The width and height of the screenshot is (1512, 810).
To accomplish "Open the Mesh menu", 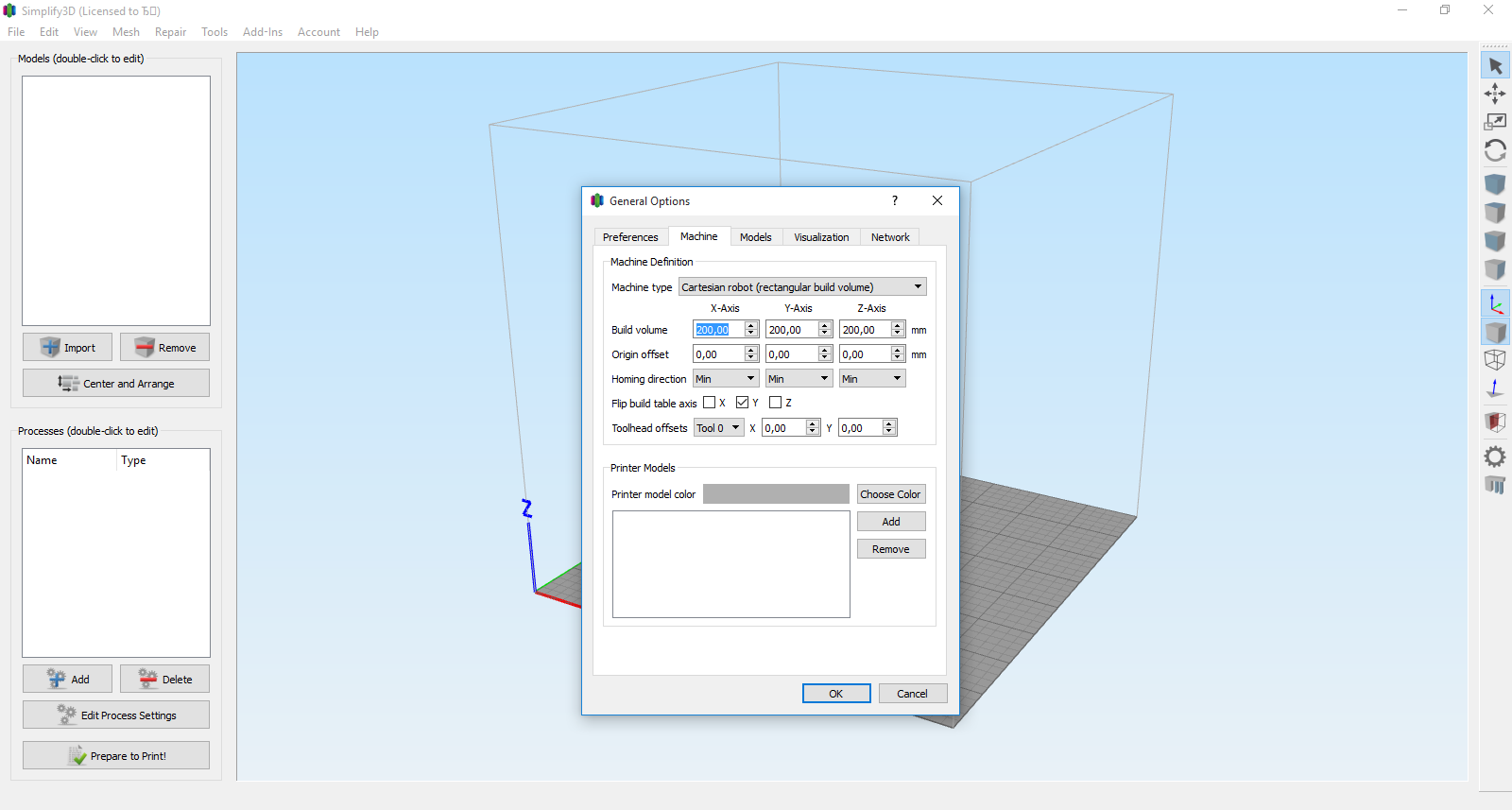I will [126, 32].
